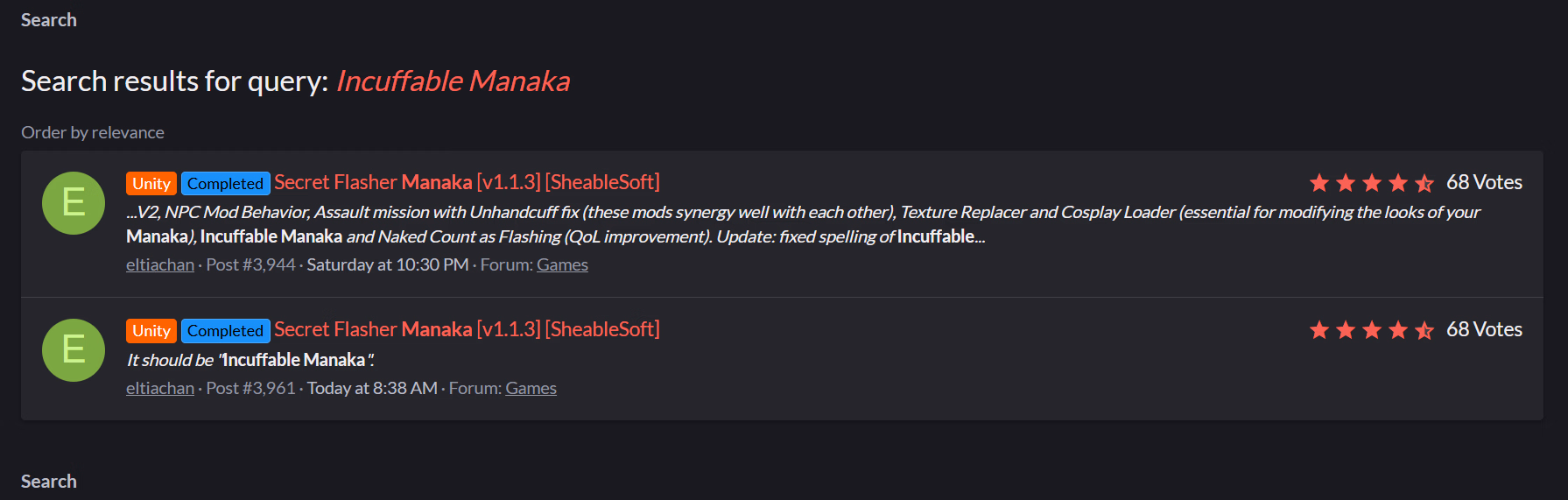Open the second Secret Flasher Manaka thread title

467,329
